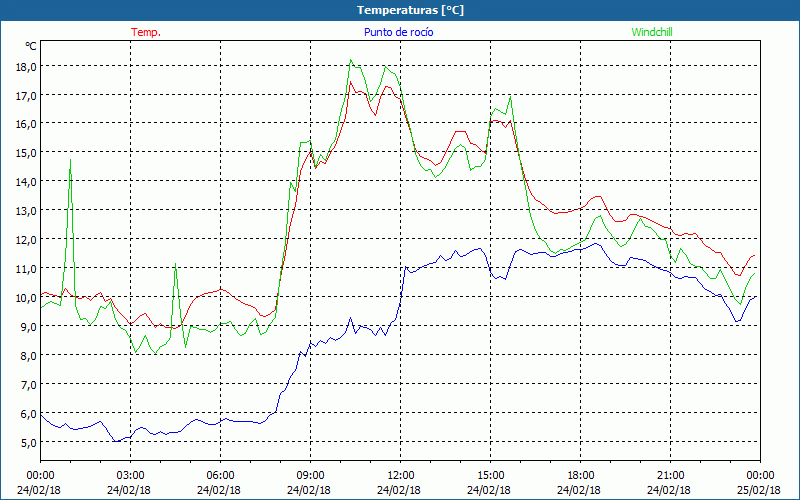
Task: Click the '25/02/18' date label
Action: [759, 490]
